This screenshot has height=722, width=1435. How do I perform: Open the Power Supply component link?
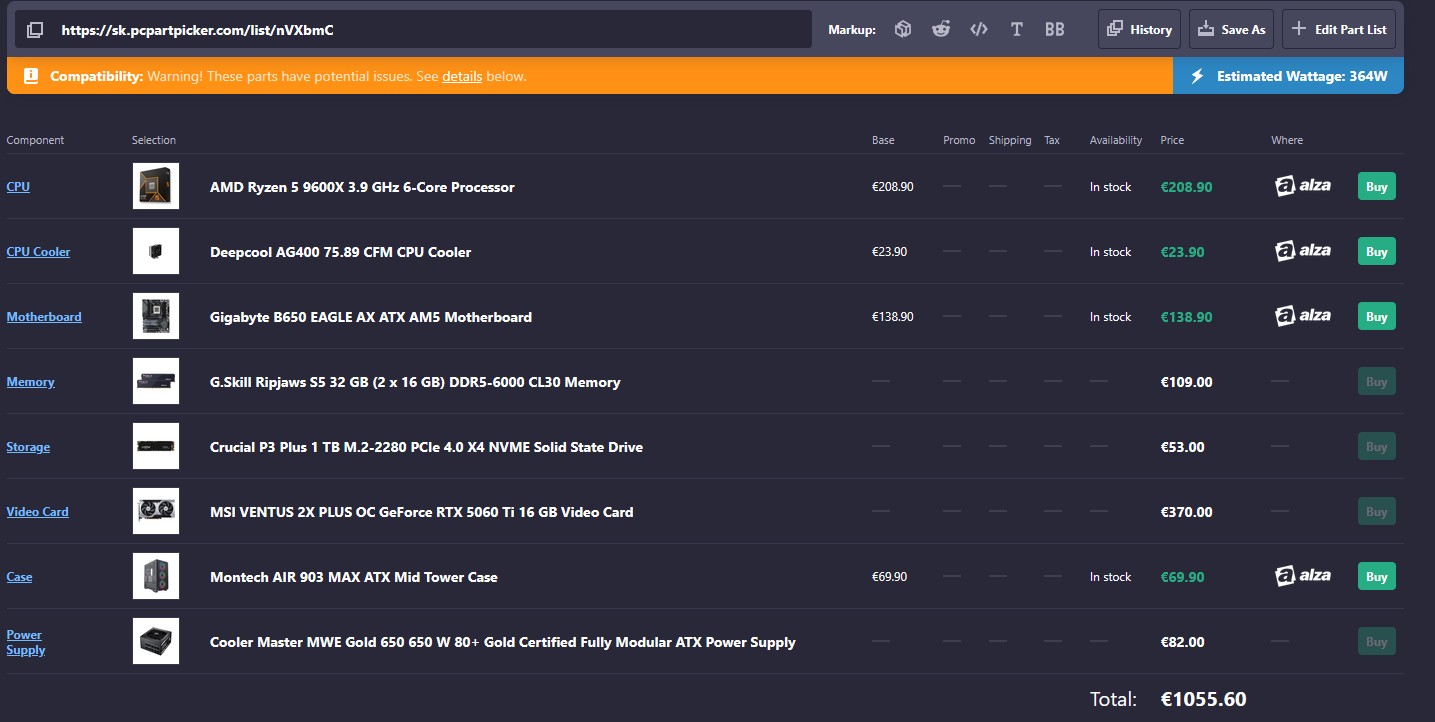[26, 642]
